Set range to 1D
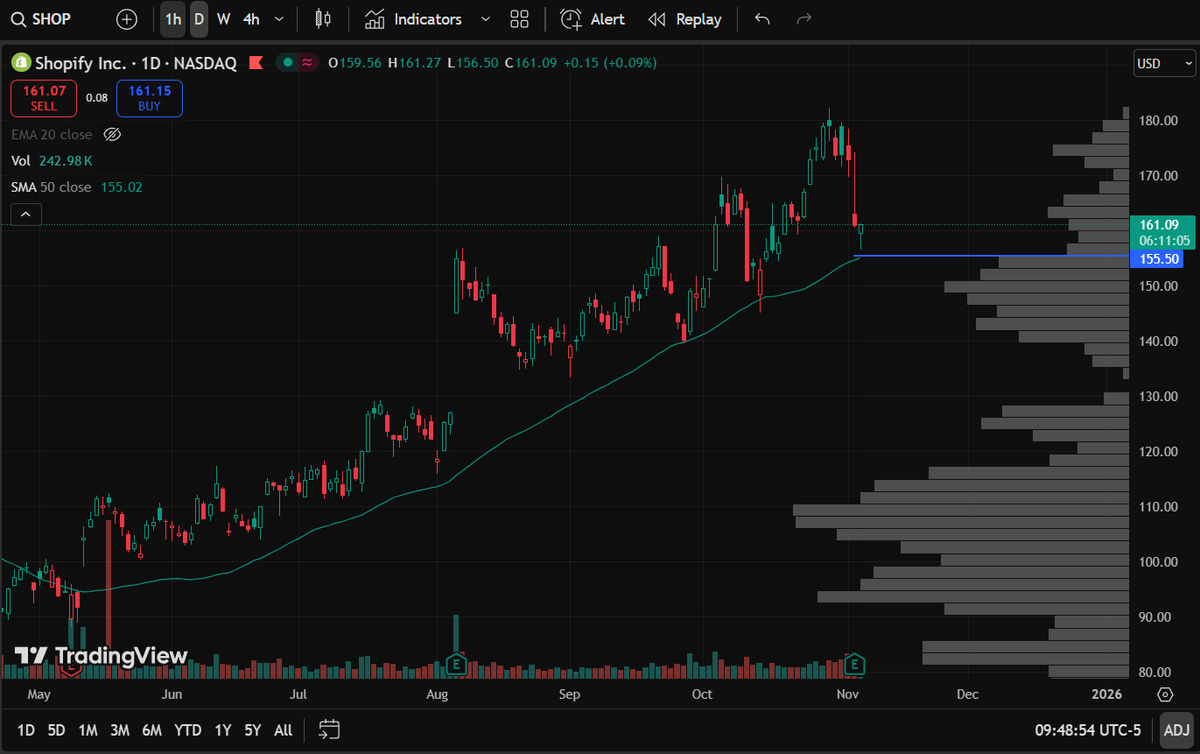The height and width of the screenshot is (754, 1200). coord(26,730)
